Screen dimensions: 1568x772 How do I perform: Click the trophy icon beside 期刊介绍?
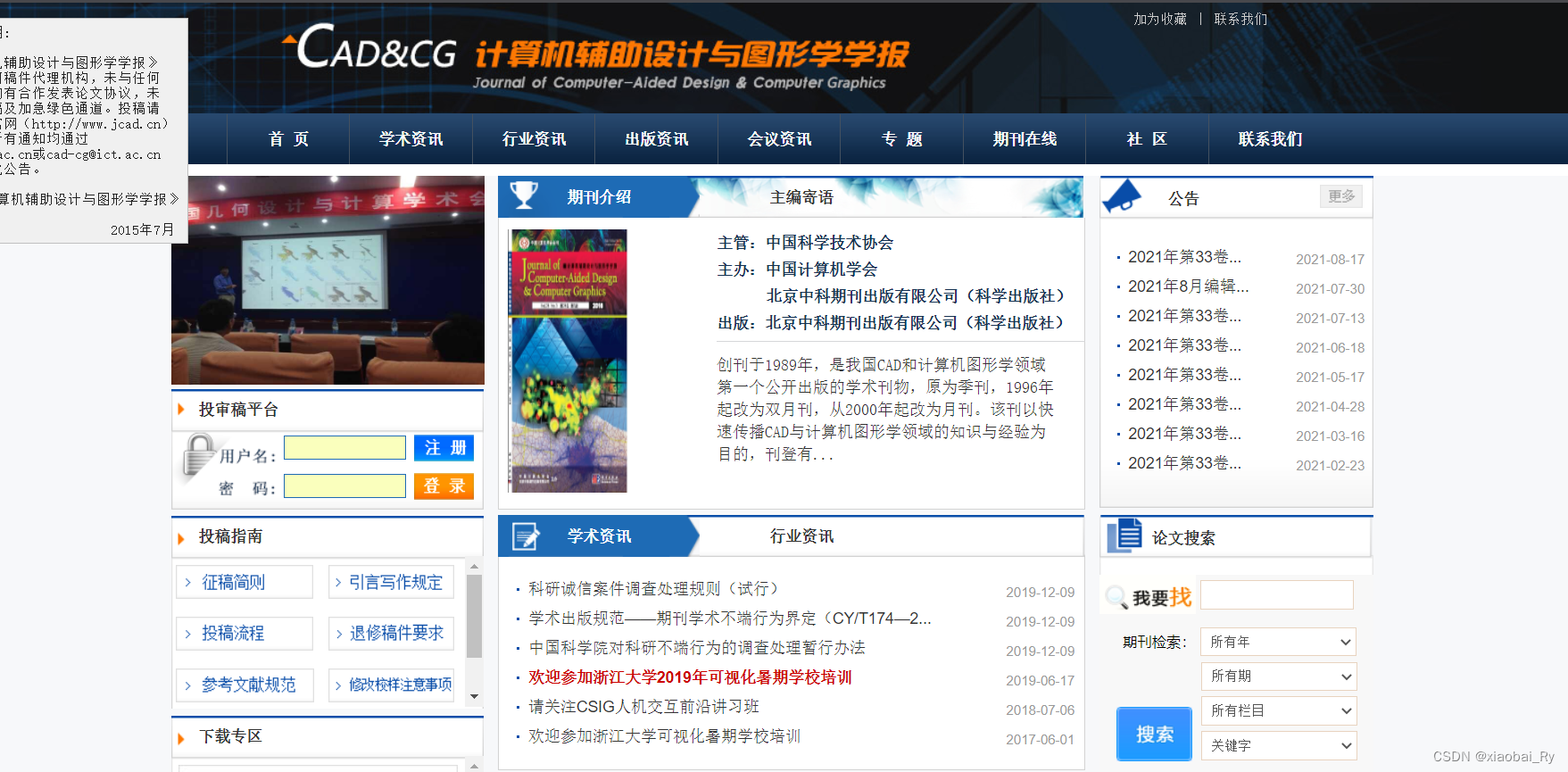(524, 195)
